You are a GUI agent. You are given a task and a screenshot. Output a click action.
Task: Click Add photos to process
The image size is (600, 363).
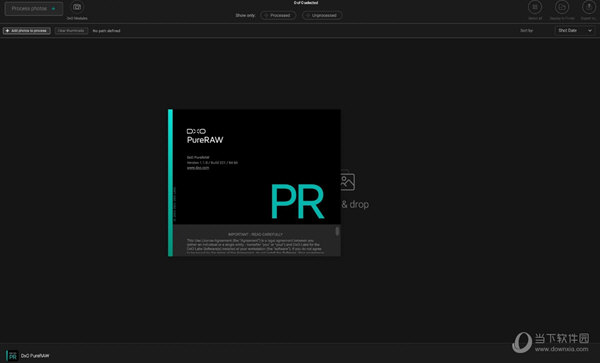coord(27,31)
